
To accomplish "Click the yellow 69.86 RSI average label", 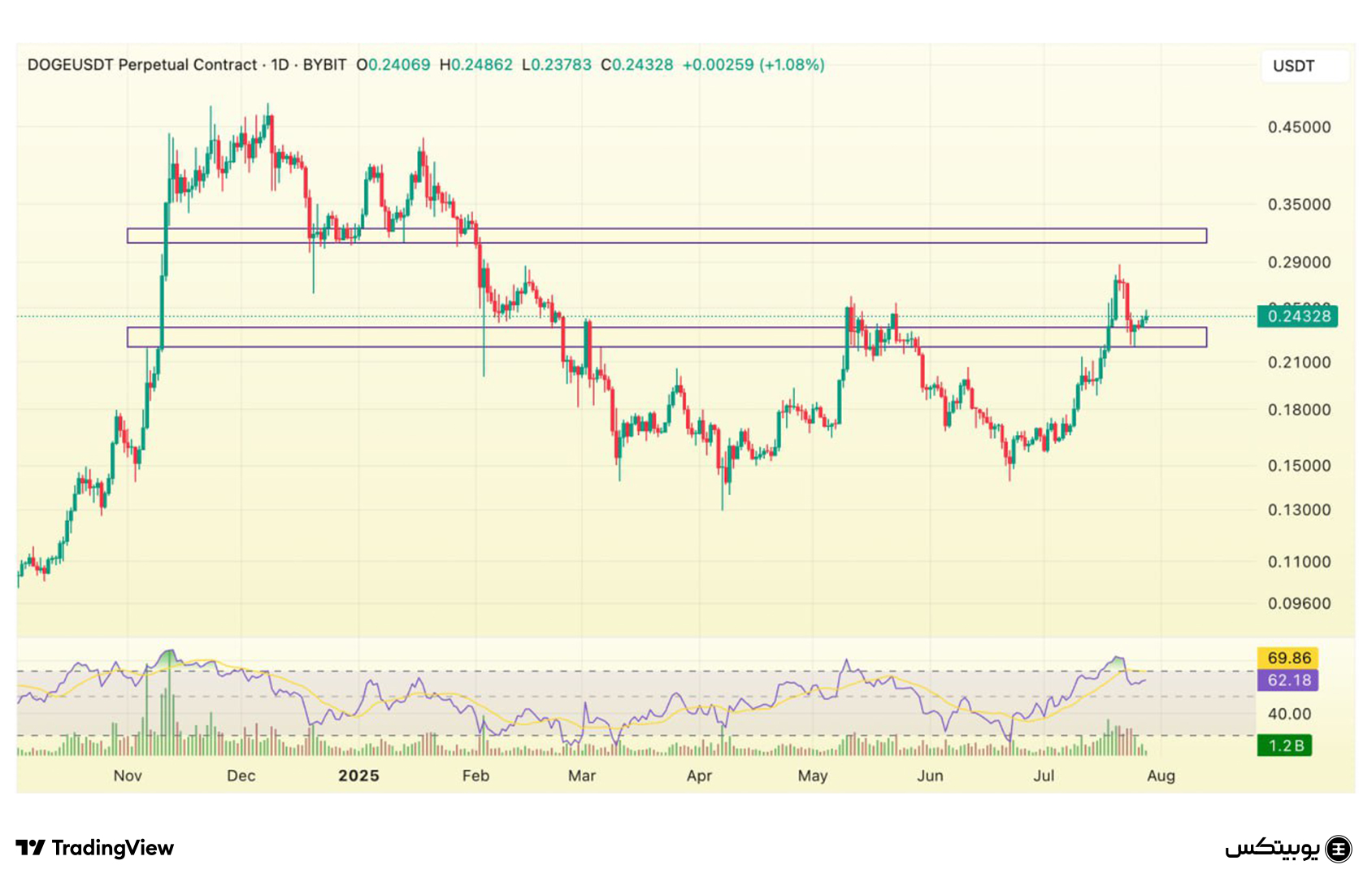I will [1287, 658].
